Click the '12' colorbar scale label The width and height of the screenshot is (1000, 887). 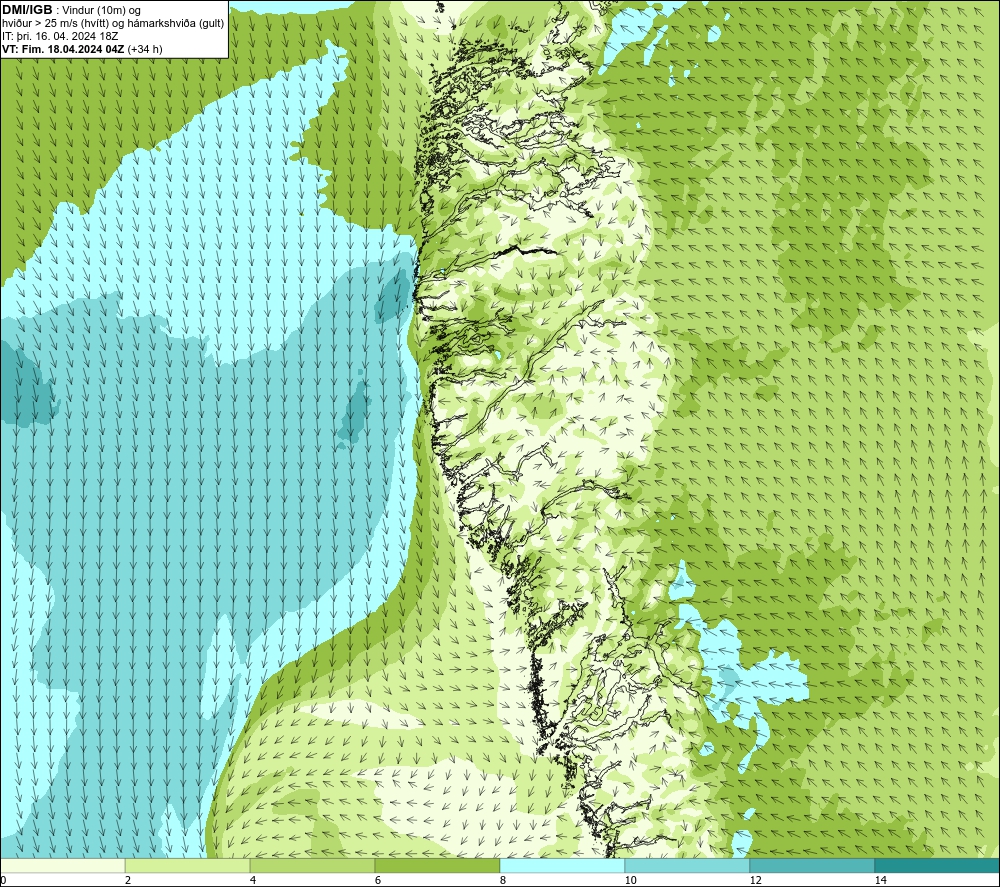(755, 880)
